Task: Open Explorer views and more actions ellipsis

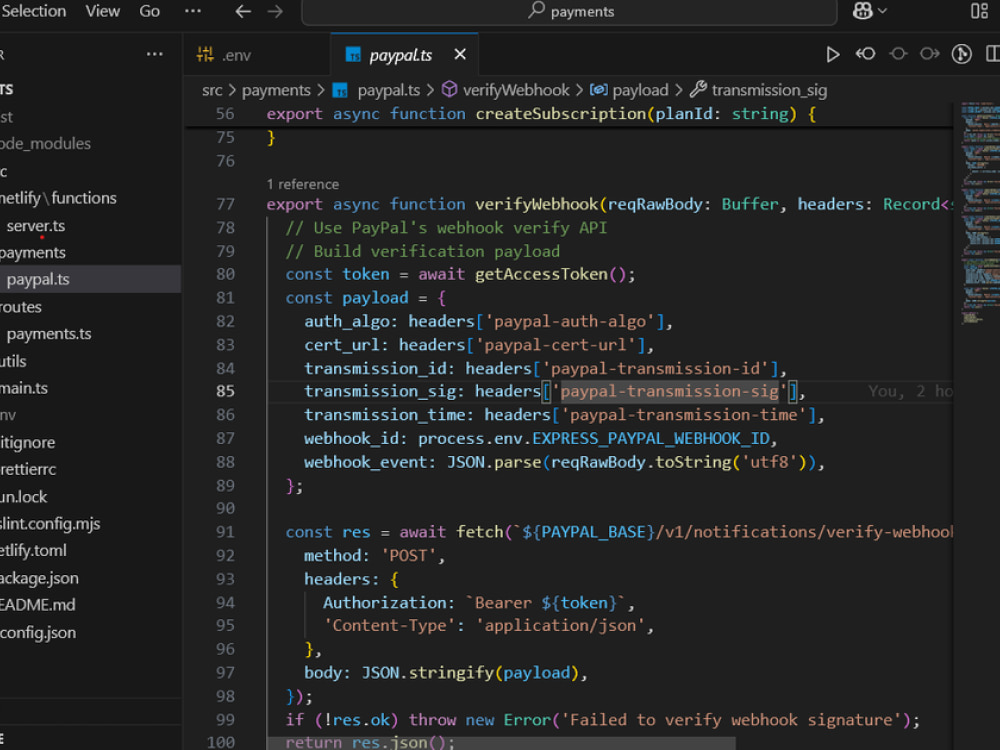Action: (154, 54)
